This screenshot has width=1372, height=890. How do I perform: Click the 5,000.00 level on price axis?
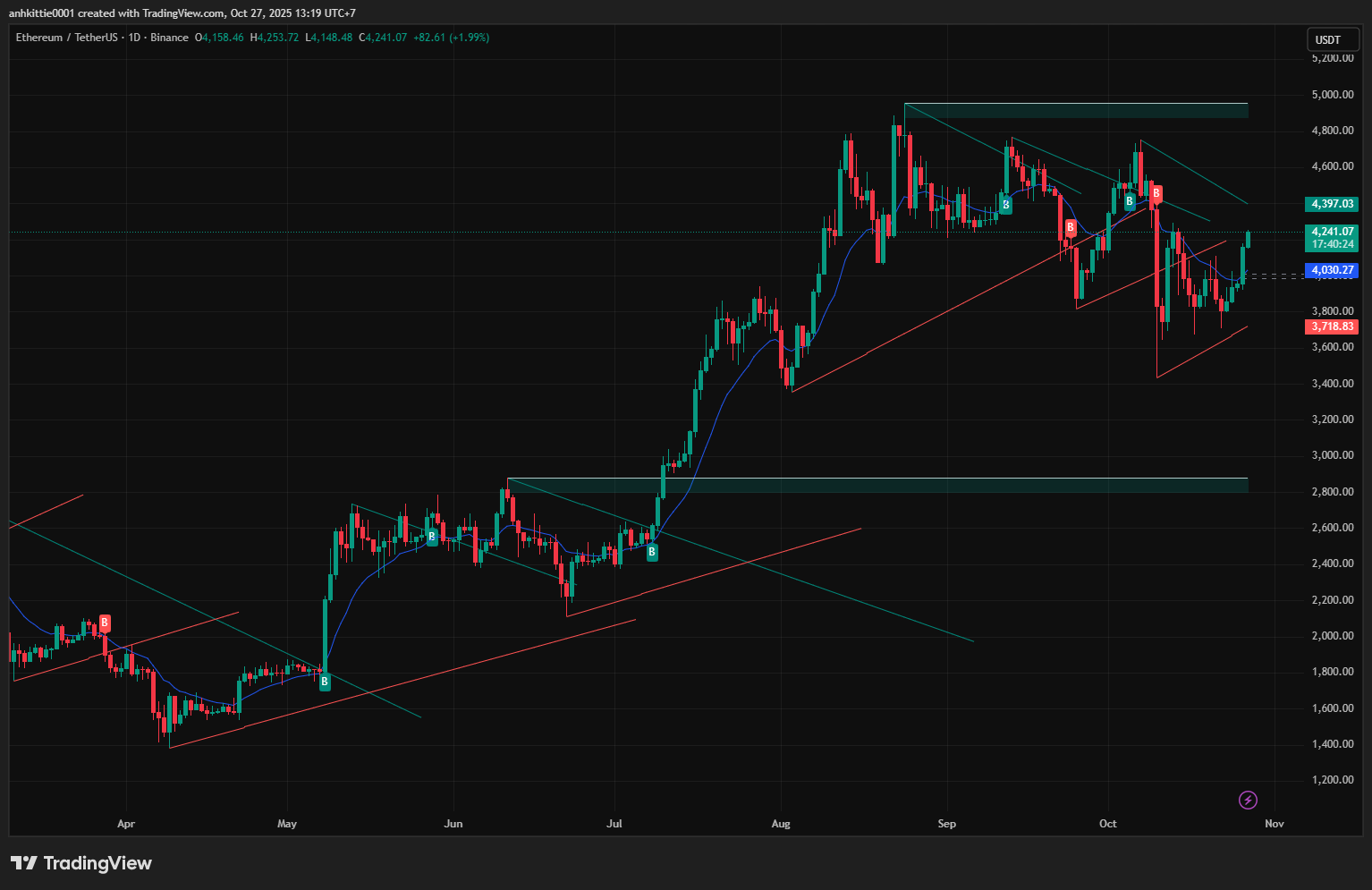point(1332,95)
